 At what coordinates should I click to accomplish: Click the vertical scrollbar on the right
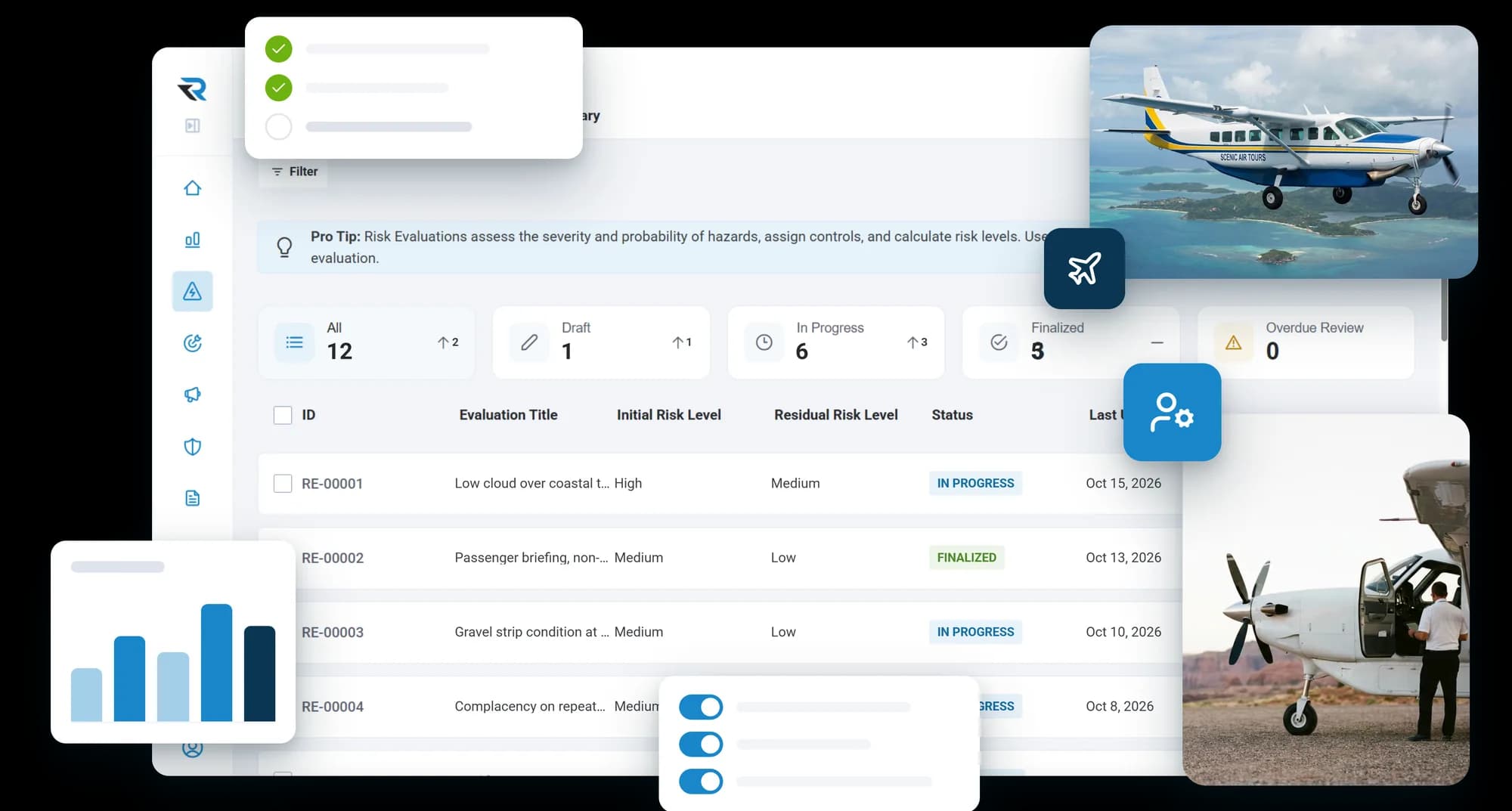[x=1444, y=310]
